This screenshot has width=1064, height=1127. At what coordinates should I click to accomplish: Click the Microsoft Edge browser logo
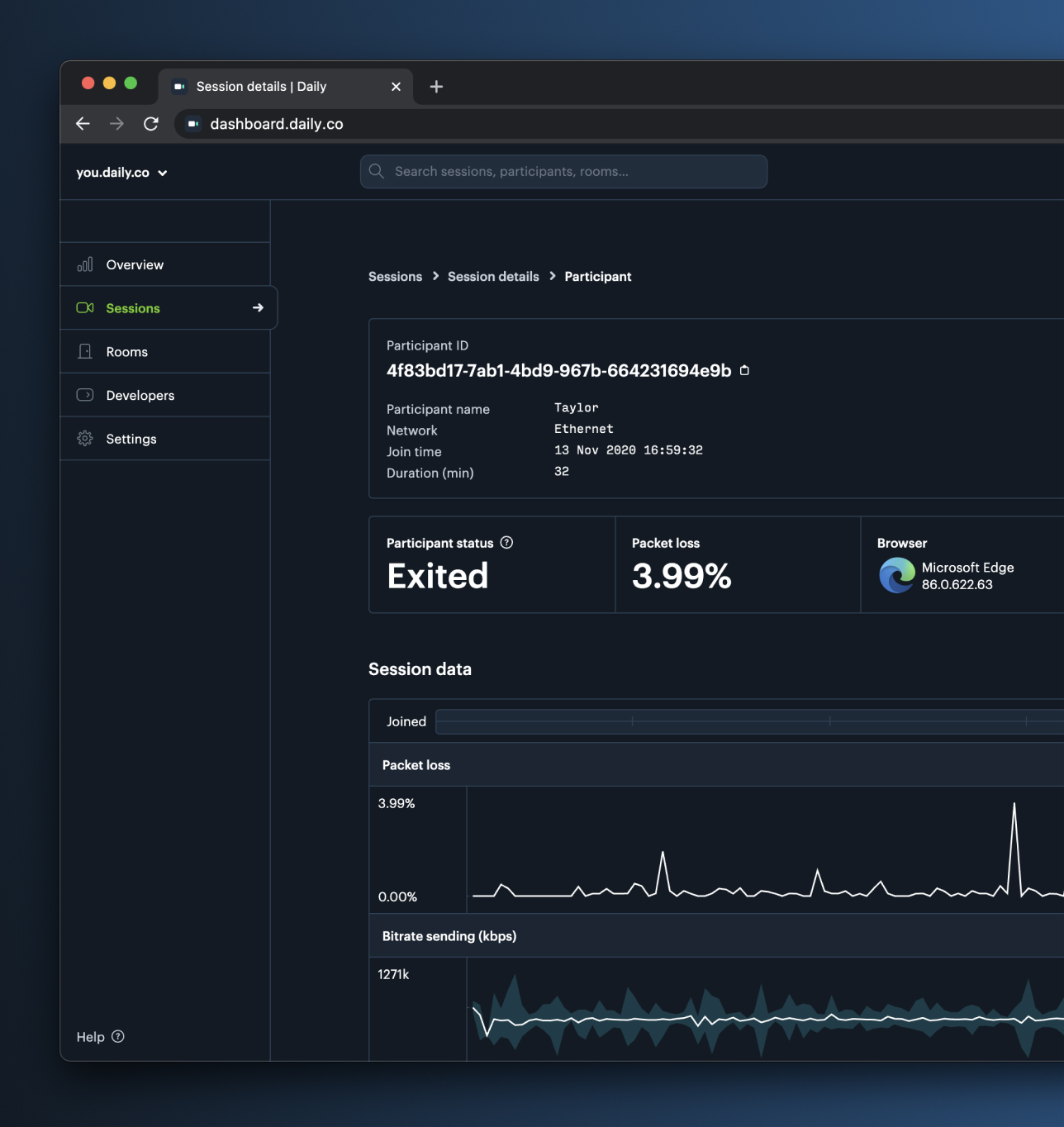pyautogui.click(x=897, y=575)
